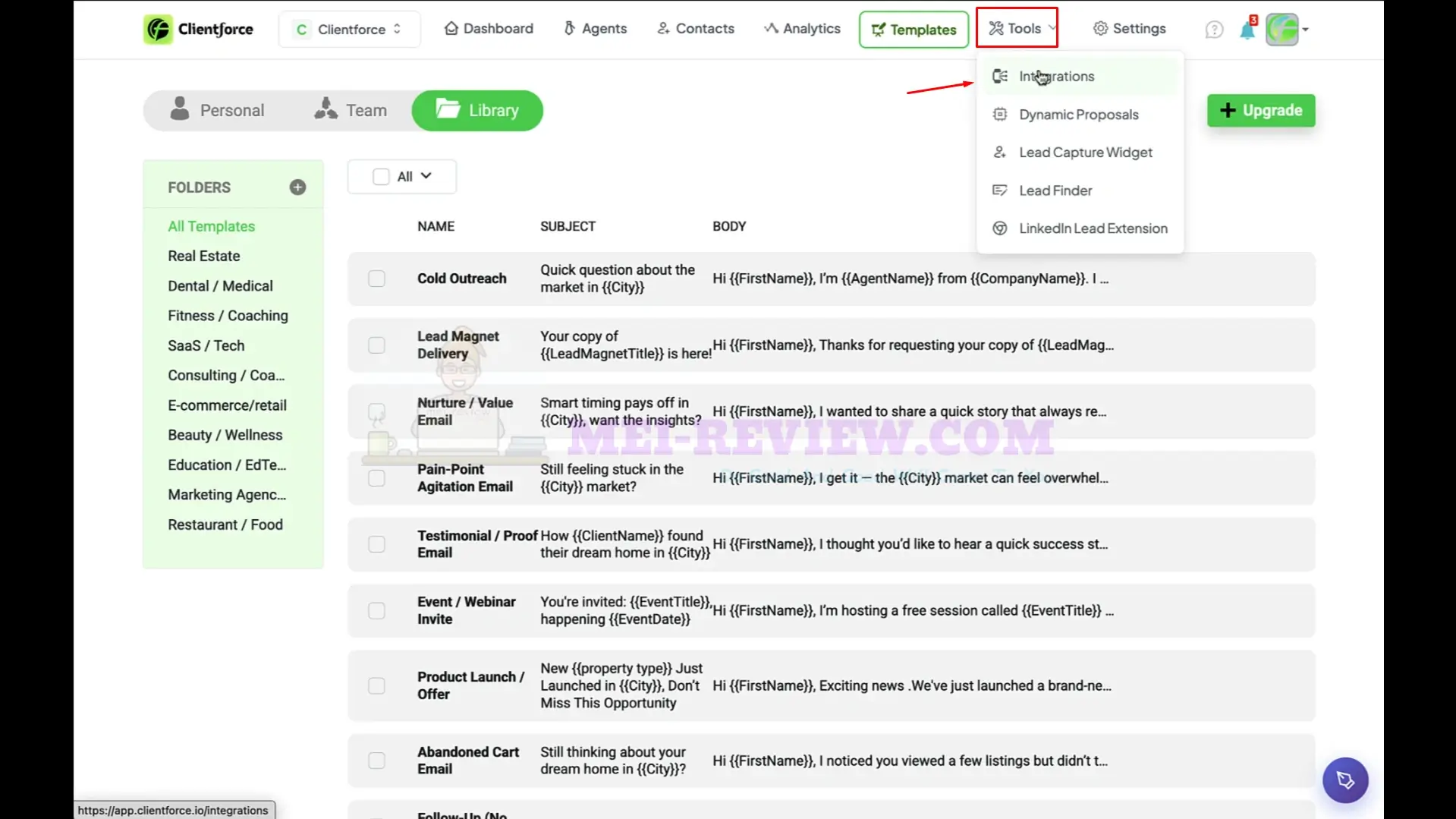Screen dimensions: 1456x819
Task: Open the Analytics page
Action: coord(802,29)
